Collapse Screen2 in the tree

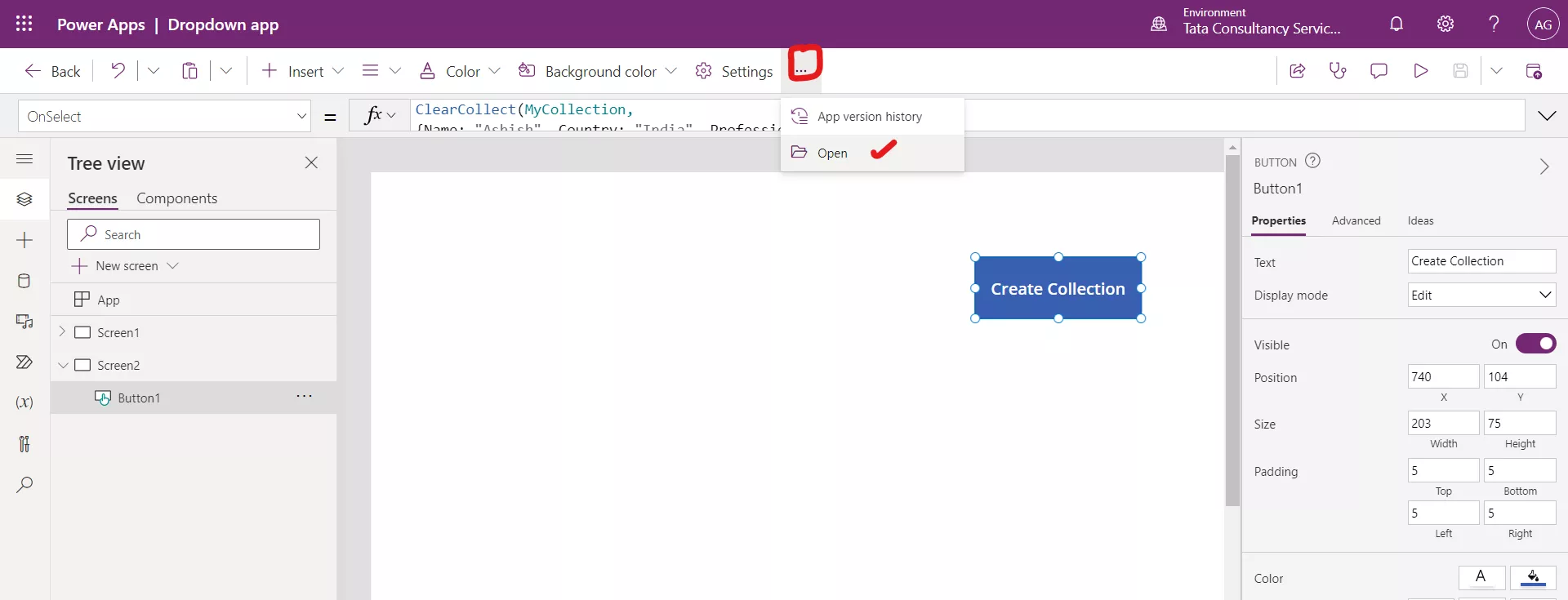pos(63,365)
